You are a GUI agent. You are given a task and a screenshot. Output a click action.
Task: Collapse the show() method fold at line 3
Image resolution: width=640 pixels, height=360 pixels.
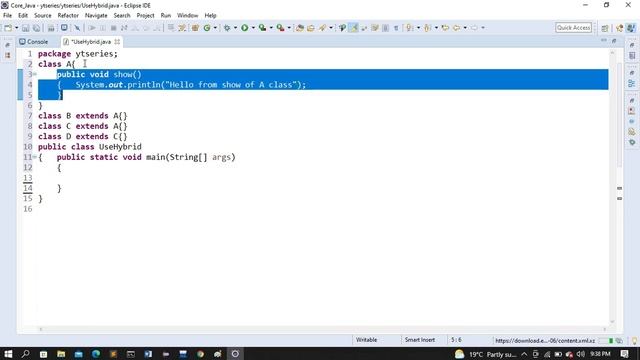(35, 74)
